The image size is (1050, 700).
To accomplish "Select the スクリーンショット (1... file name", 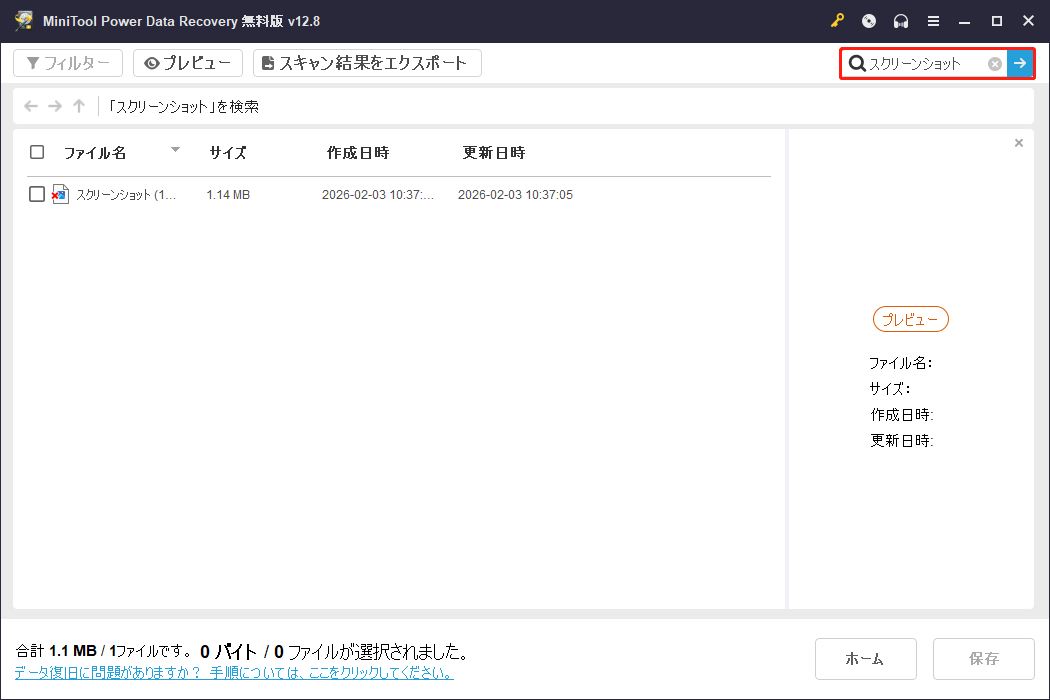I will point(125,195).
